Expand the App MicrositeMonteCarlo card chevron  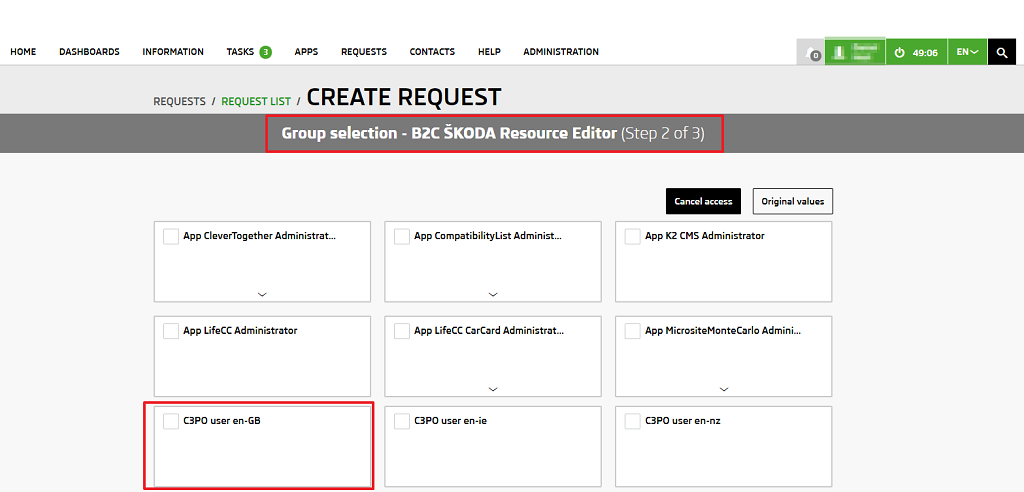(724, 389)
